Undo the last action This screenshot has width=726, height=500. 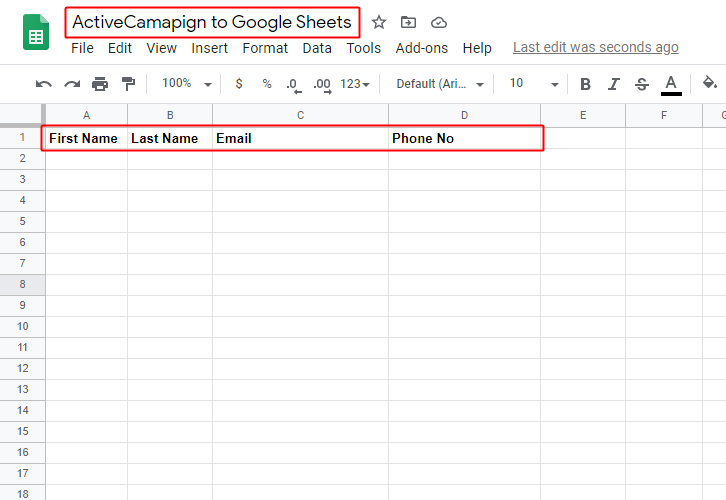[44, 84]
